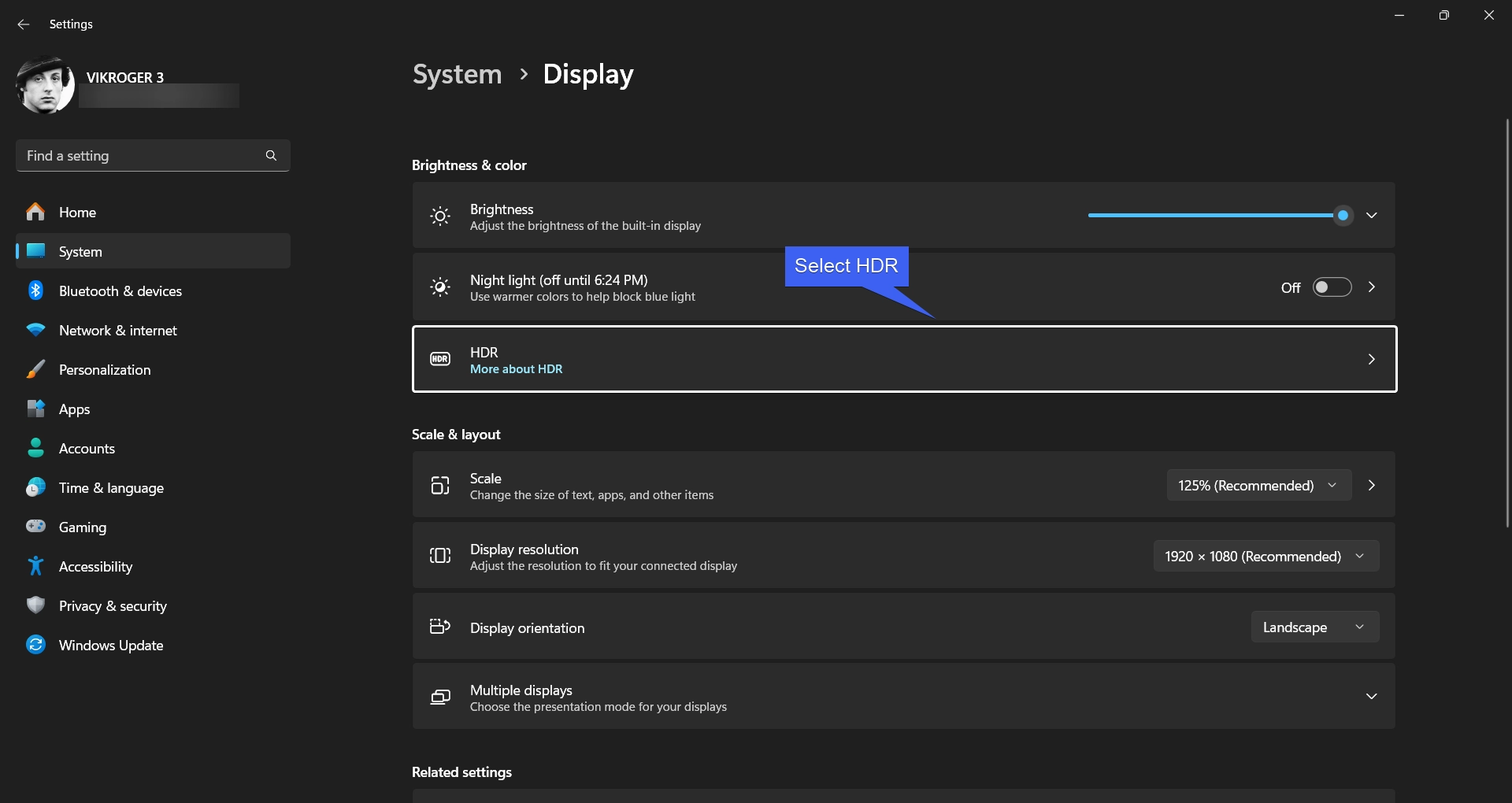Click 'Choose the presentation mode for your displays'
Image resolution: width=1512 pixels, height=803 pixels.
(x=598, y=707)
